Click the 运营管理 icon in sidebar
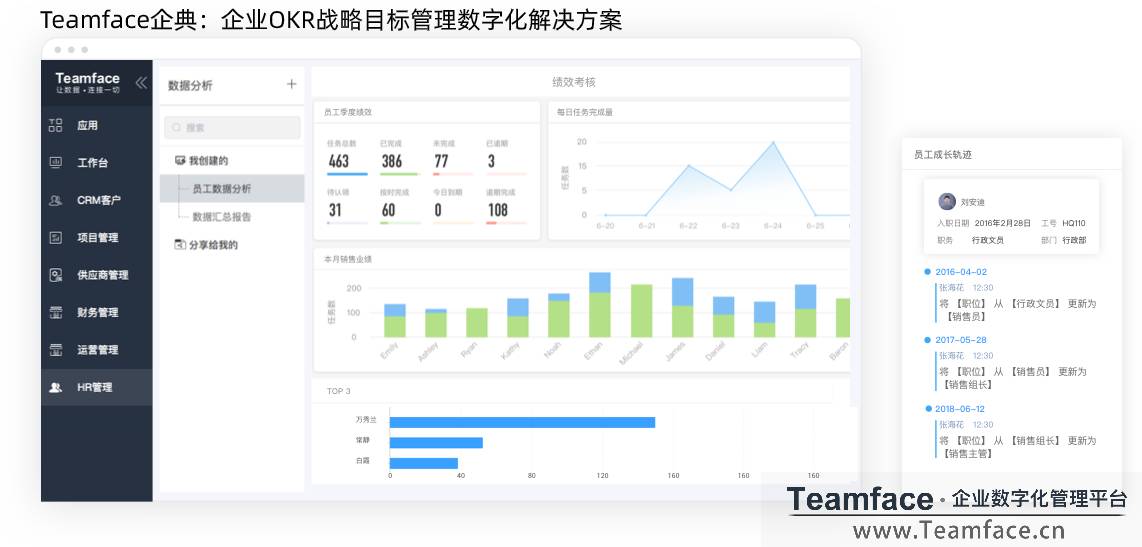The image size is (1142, 547). tap(55, 350)
